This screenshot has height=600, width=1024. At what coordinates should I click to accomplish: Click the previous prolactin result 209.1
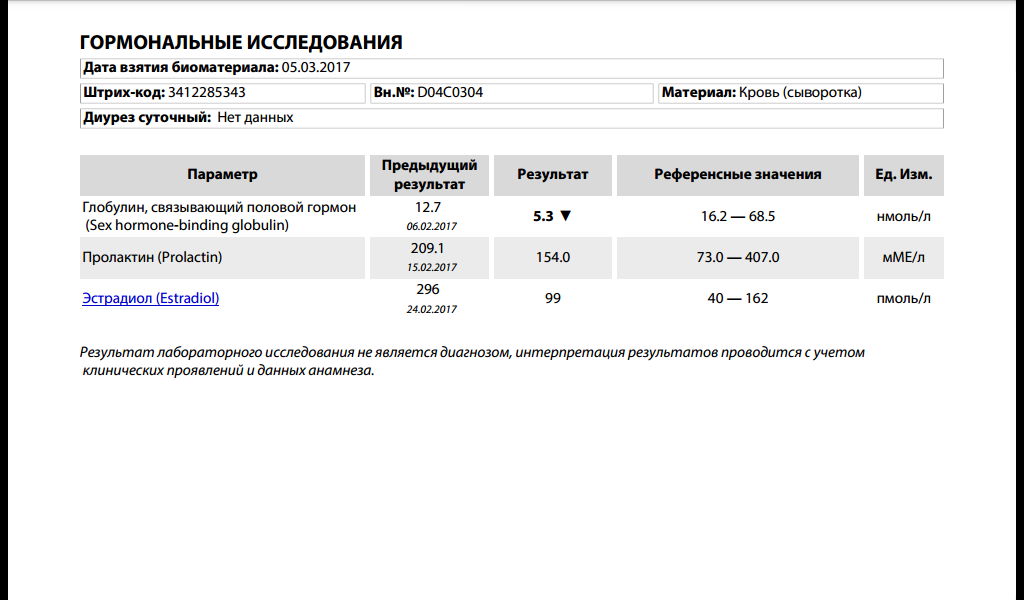pos(428,248)
